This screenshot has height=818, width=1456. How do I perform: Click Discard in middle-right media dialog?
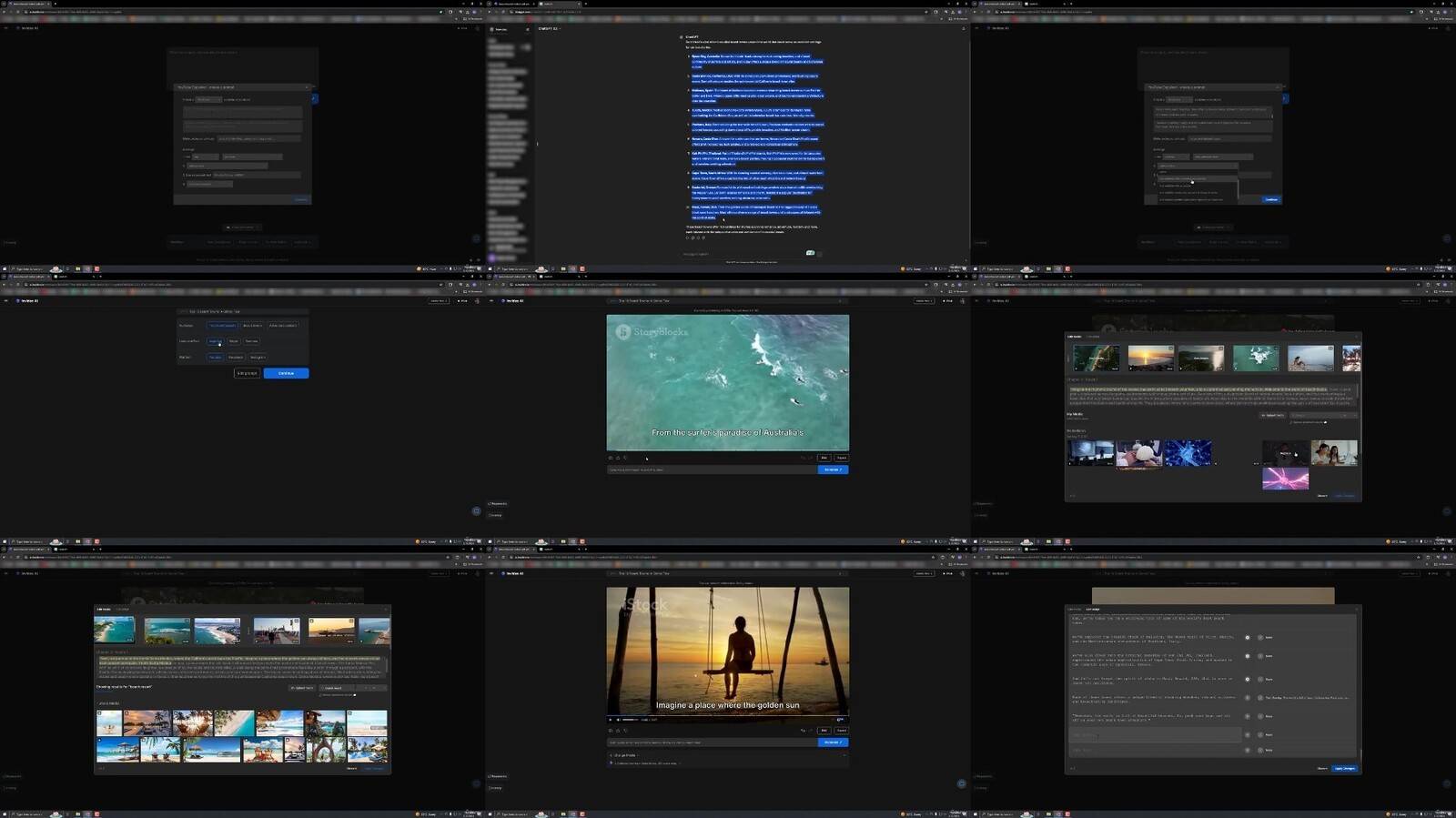[x=1322, y=496]
